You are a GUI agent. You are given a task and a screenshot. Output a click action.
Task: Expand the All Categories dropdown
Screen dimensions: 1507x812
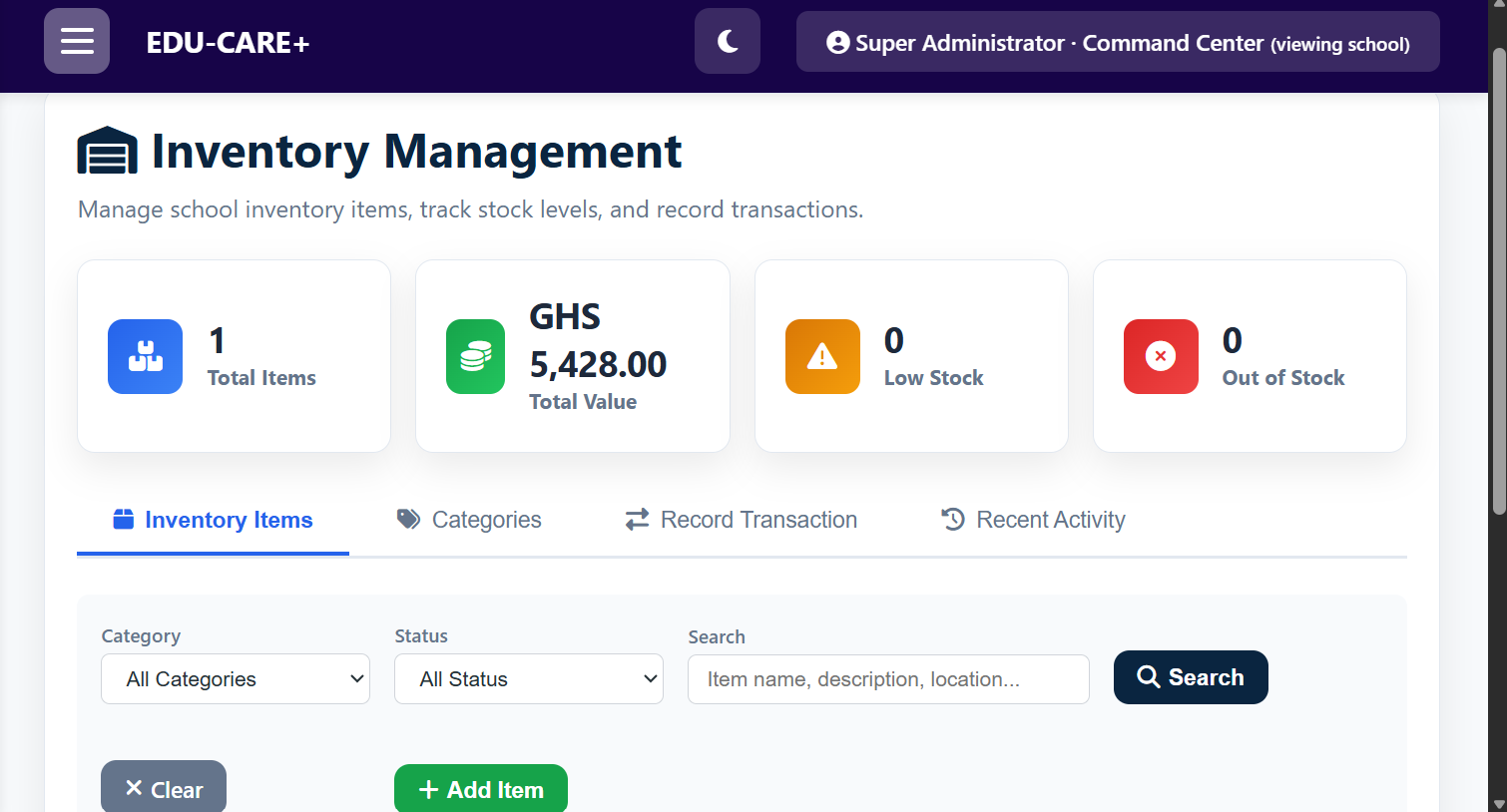click(236, 679)
